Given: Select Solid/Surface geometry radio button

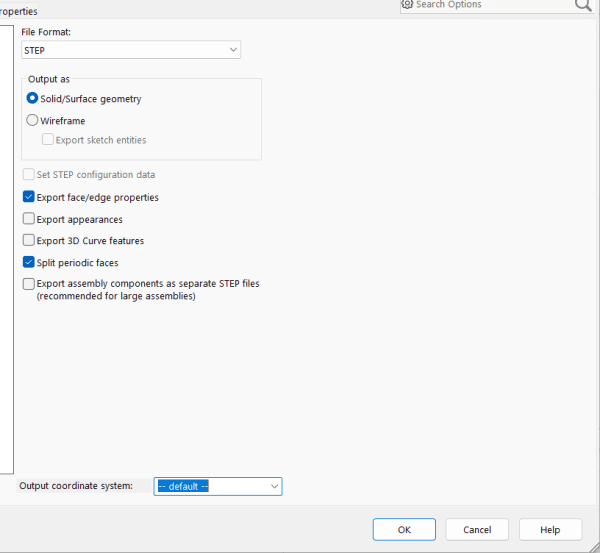Looking at the screenshot, I should coord(32,98).
